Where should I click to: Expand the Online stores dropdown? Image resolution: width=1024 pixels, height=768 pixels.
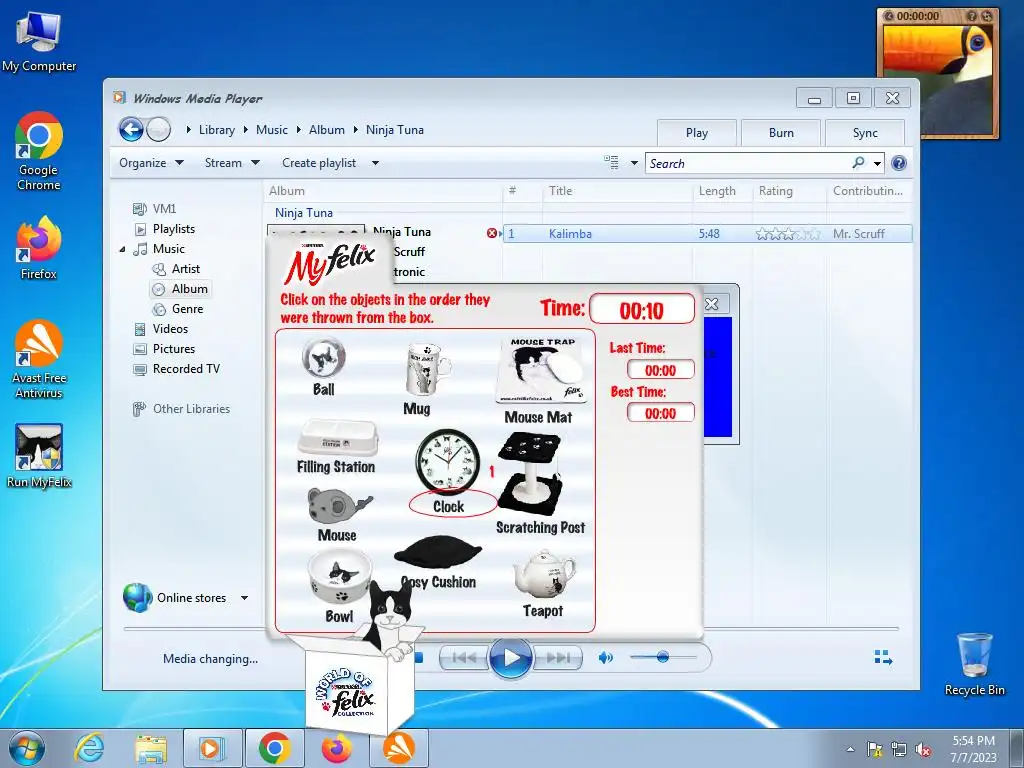(x=244, y=598)
